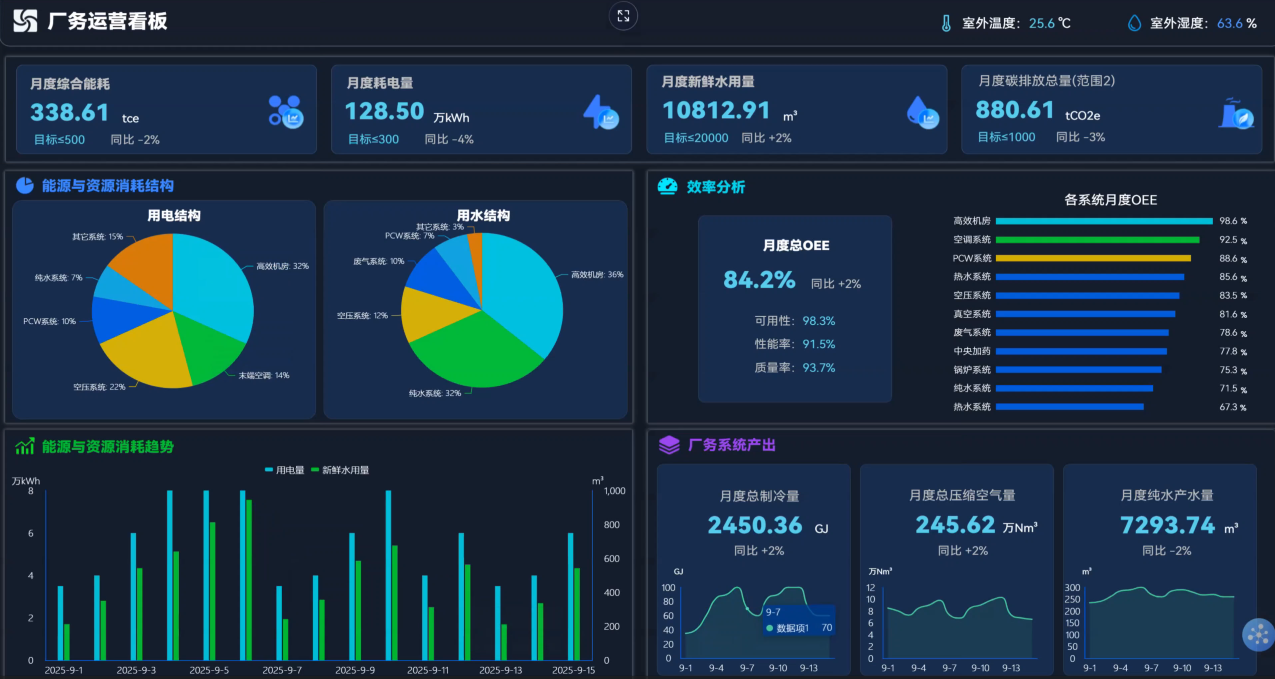Click the green 空调系统 OEE bar
Screen dimensions: 1275x679
tap(1097, 240)
